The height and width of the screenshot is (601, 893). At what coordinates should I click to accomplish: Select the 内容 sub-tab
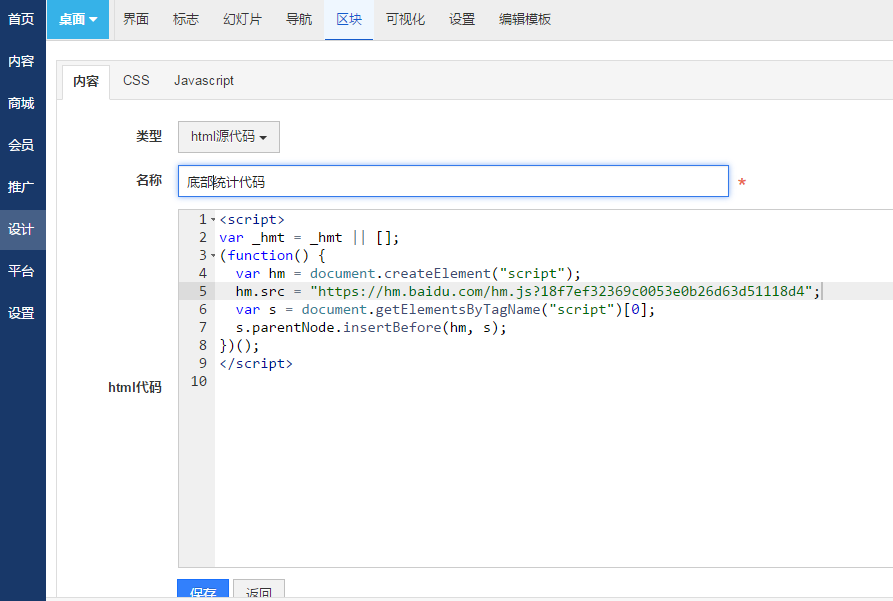(86, 81)
